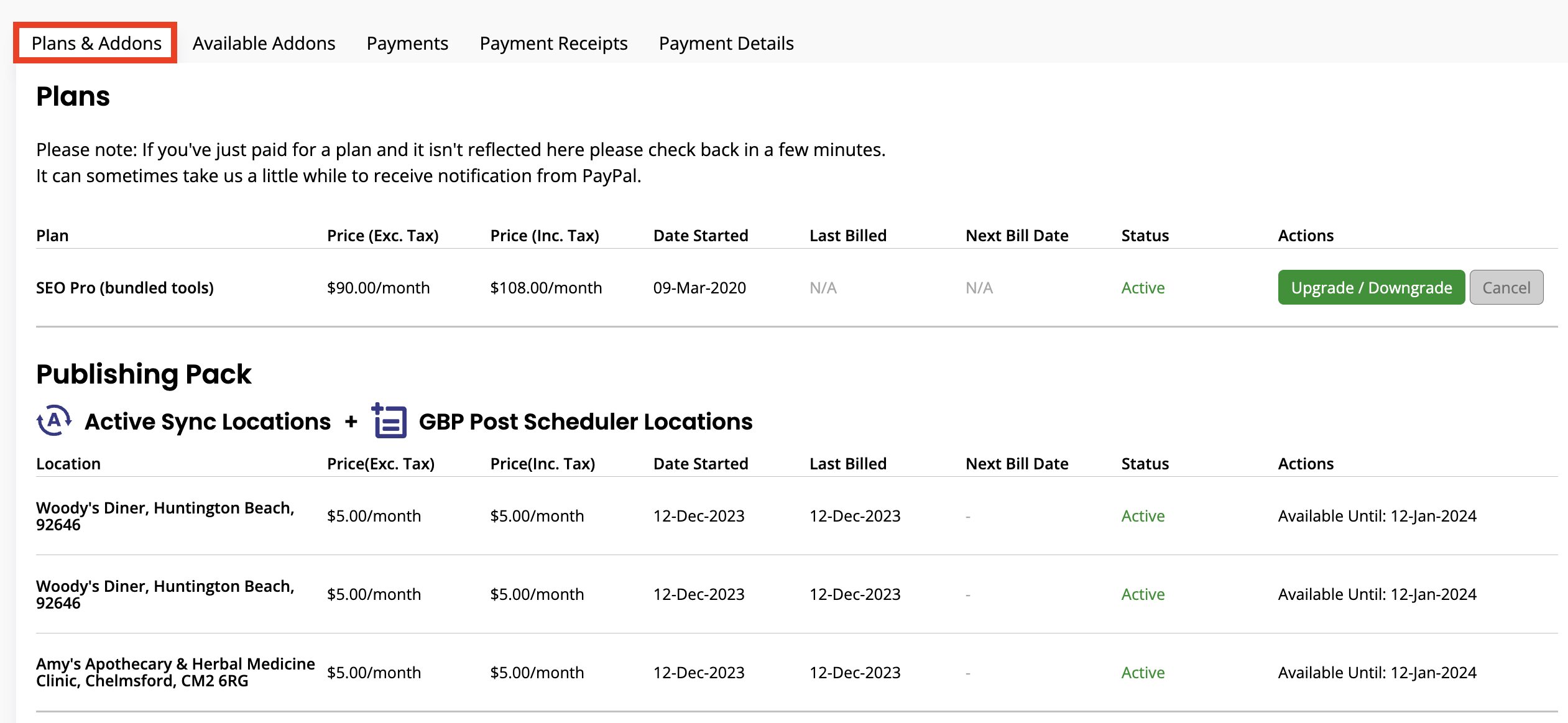Viewport: 1568px width, 723px height.
Task: Go to the Payments tab
Action: pyautogui.click(x=407, y=43)
